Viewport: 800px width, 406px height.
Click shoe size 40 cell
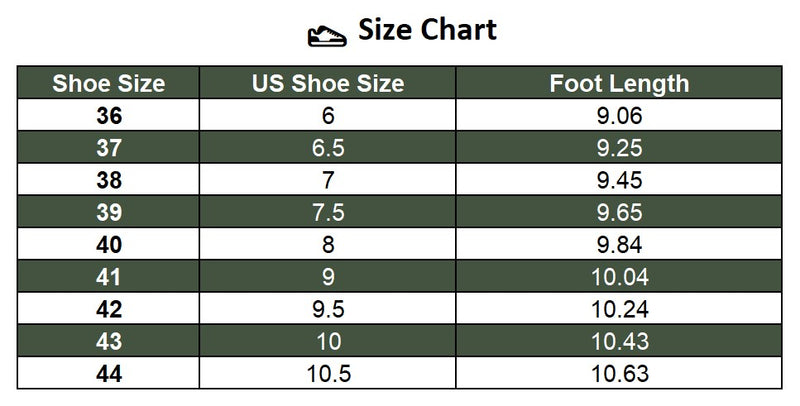[x=109, y=245]
